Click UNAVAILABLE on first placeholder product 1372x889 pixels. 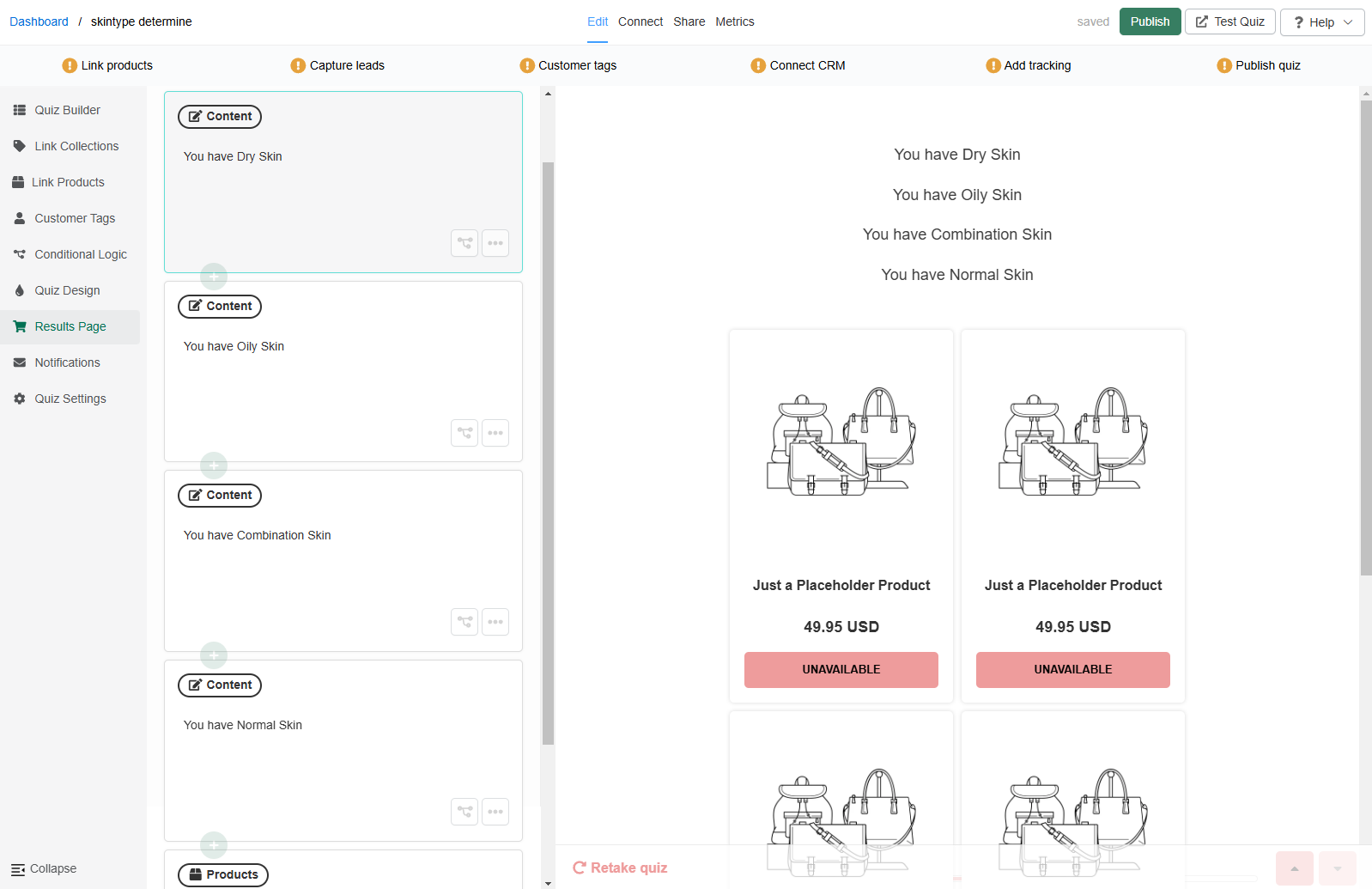(x=841, y=670)
